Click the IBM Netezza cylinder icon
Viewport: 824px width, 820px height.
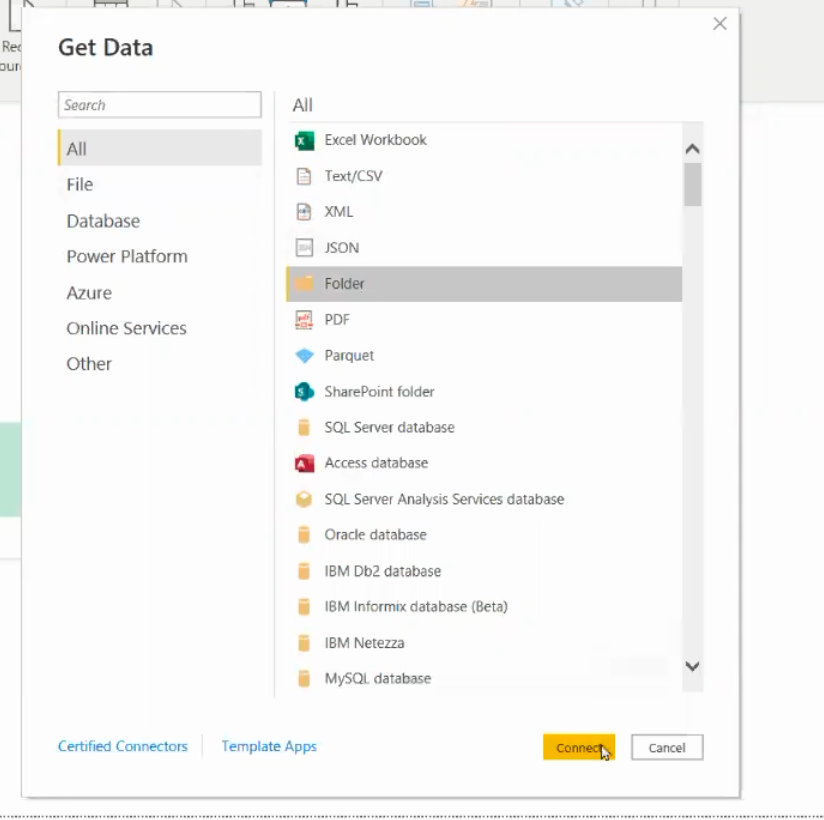tap(304, 643)
